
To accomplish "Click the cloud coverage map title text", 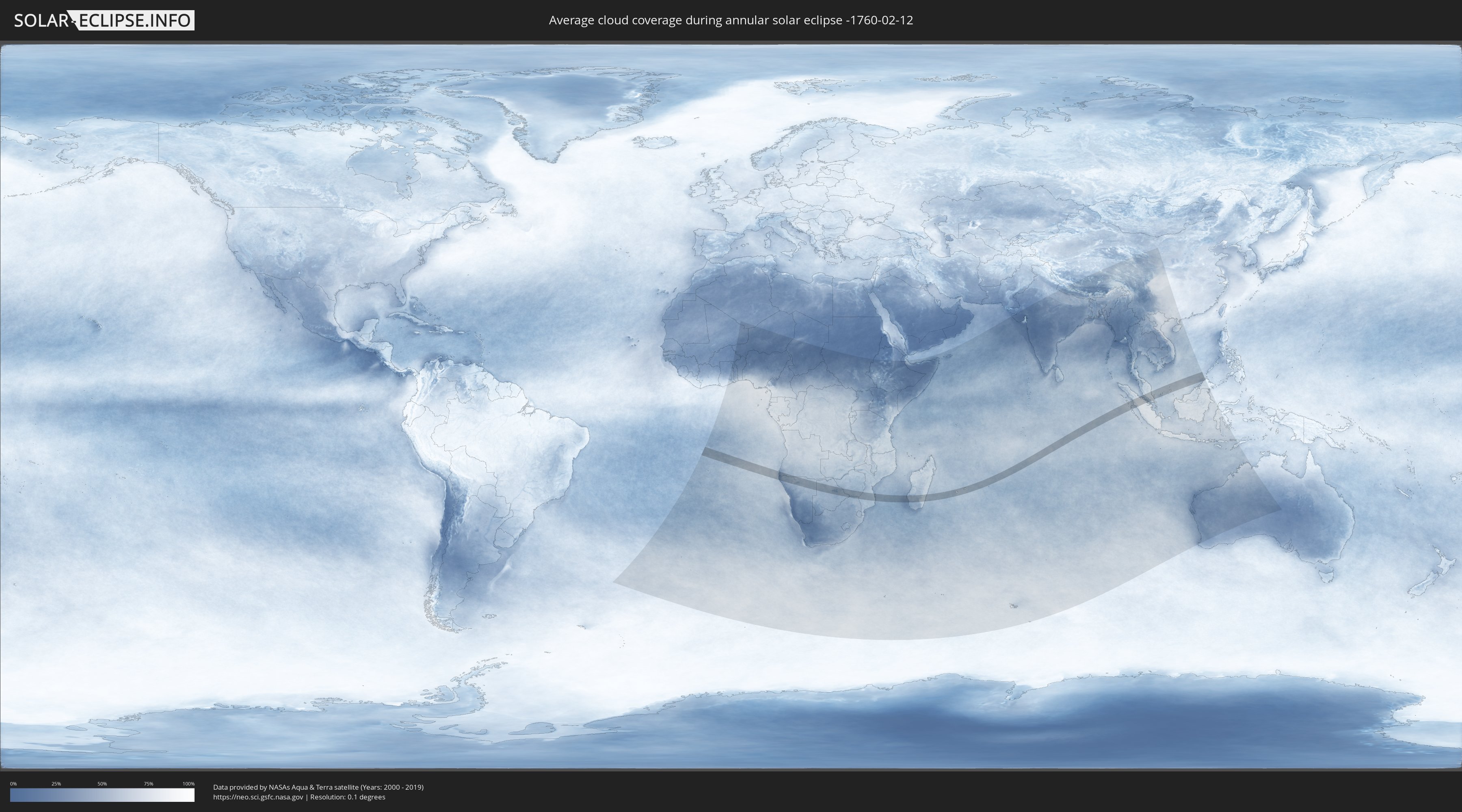I will tap(731, 20).
